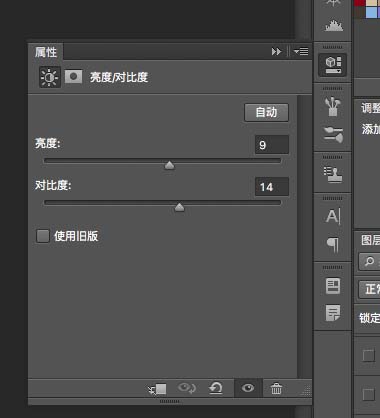Click the 亮度/对比度 title text
The width and height of the screenshot is (380, 418).
pyautogui.click(x=119, y=77)
